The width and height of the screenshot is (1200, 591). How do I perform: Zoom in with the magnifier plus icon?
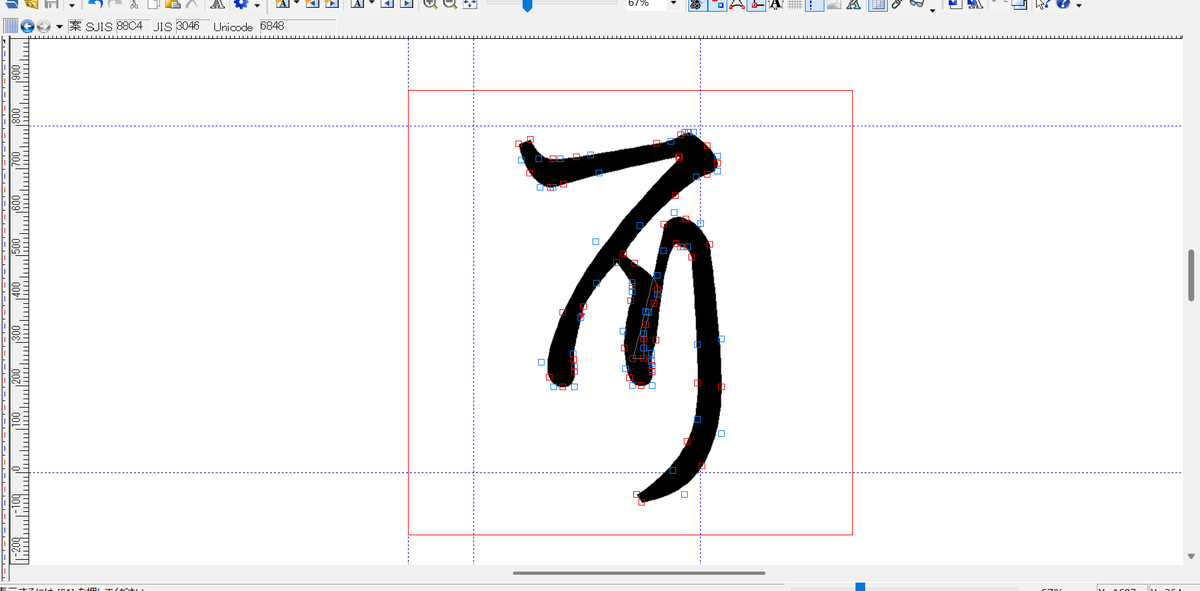[x=430, y=4]
